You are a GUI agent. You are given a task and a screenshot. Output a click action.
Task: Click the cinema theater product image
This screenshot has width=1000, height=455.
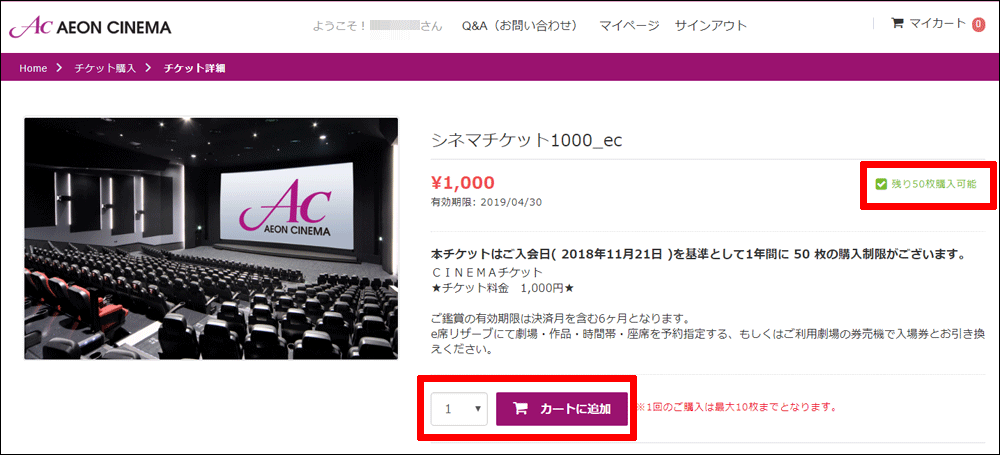coord(211,239)
